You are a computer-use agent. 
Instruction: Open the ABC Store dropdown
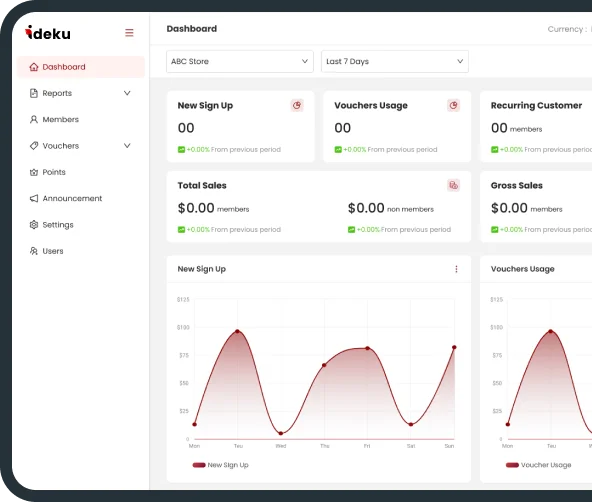point(240,61)
